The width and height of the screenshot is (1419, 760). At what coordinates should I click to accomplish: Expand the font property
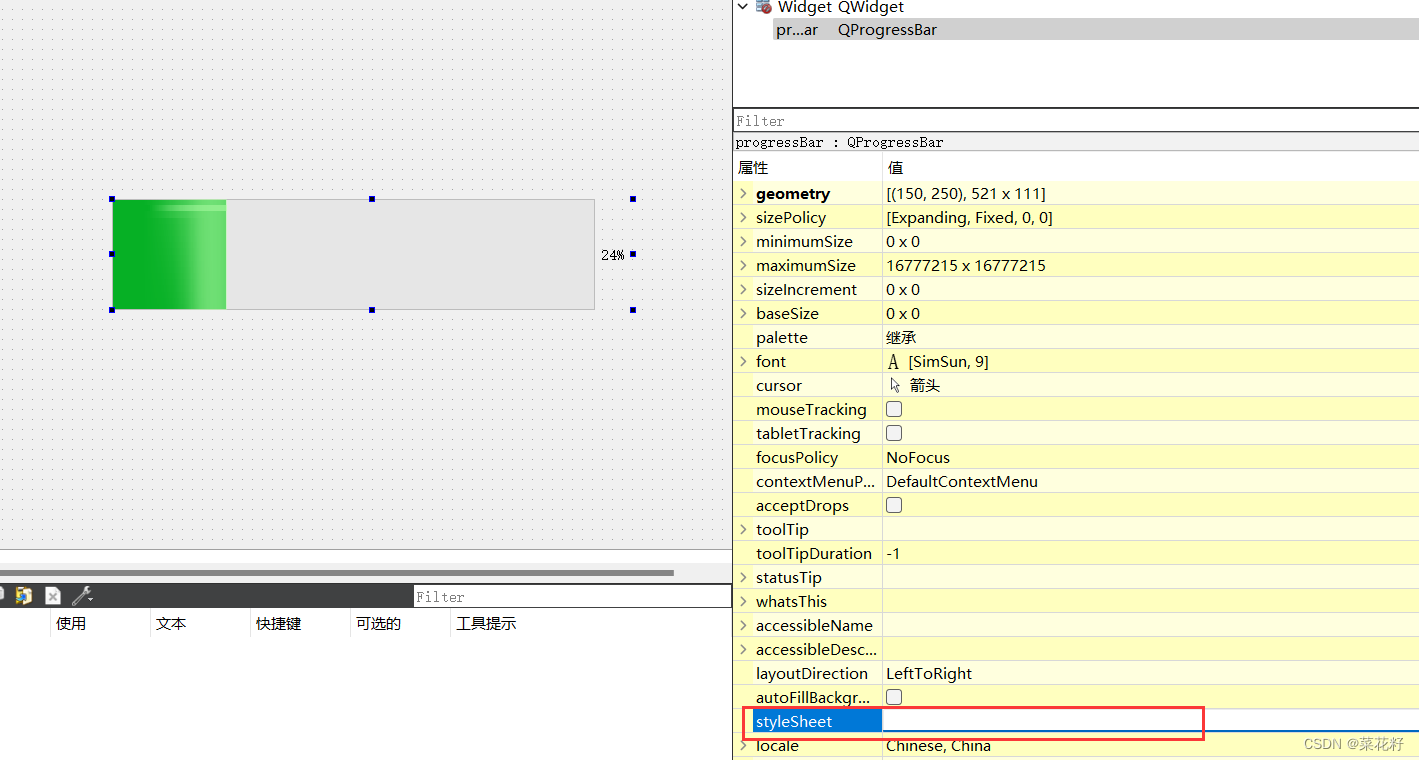(743, 361)
